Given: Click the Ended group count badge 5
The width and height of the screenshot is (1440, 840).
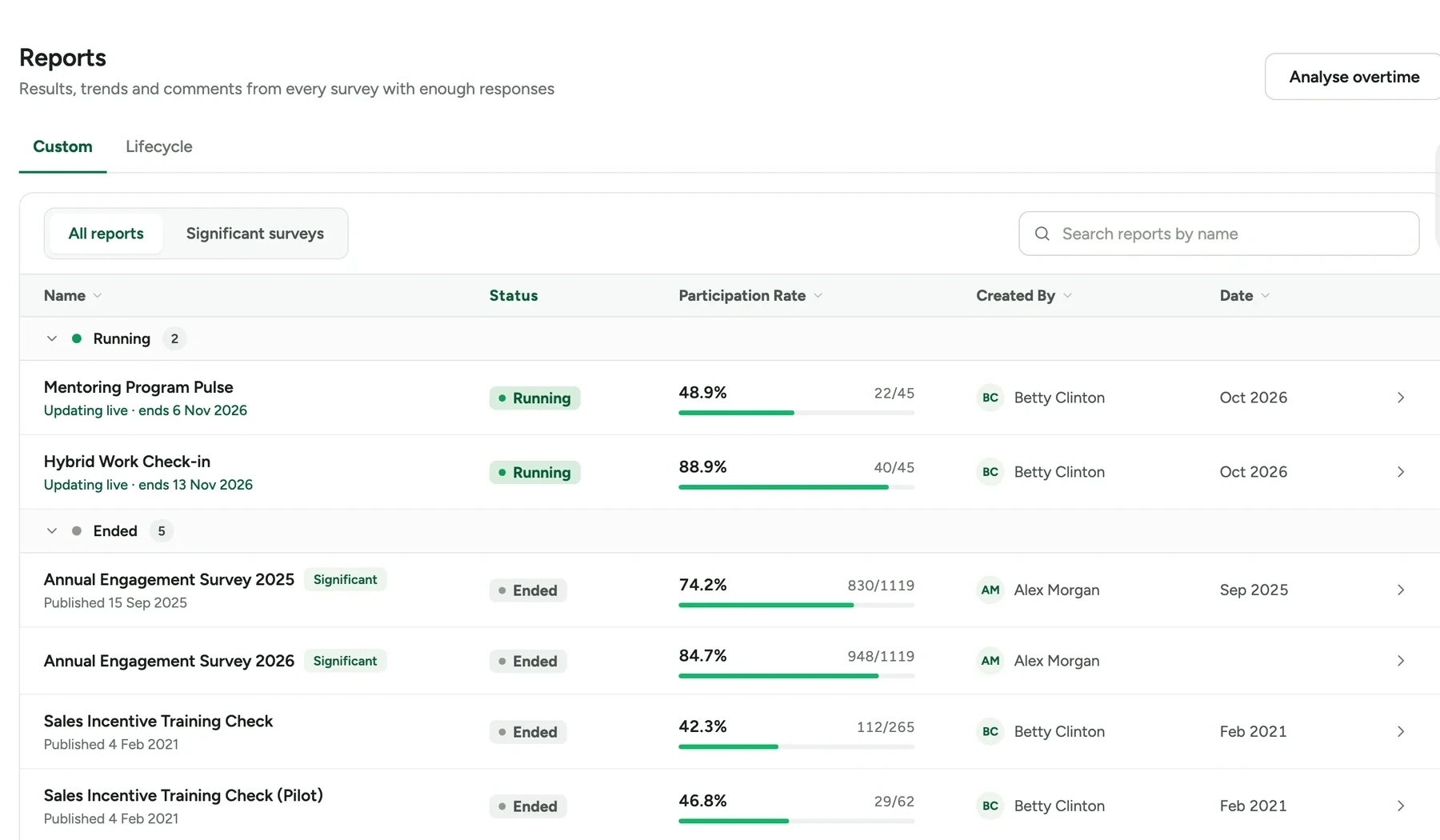Looking at the screenshot, I should coord(162,530).
